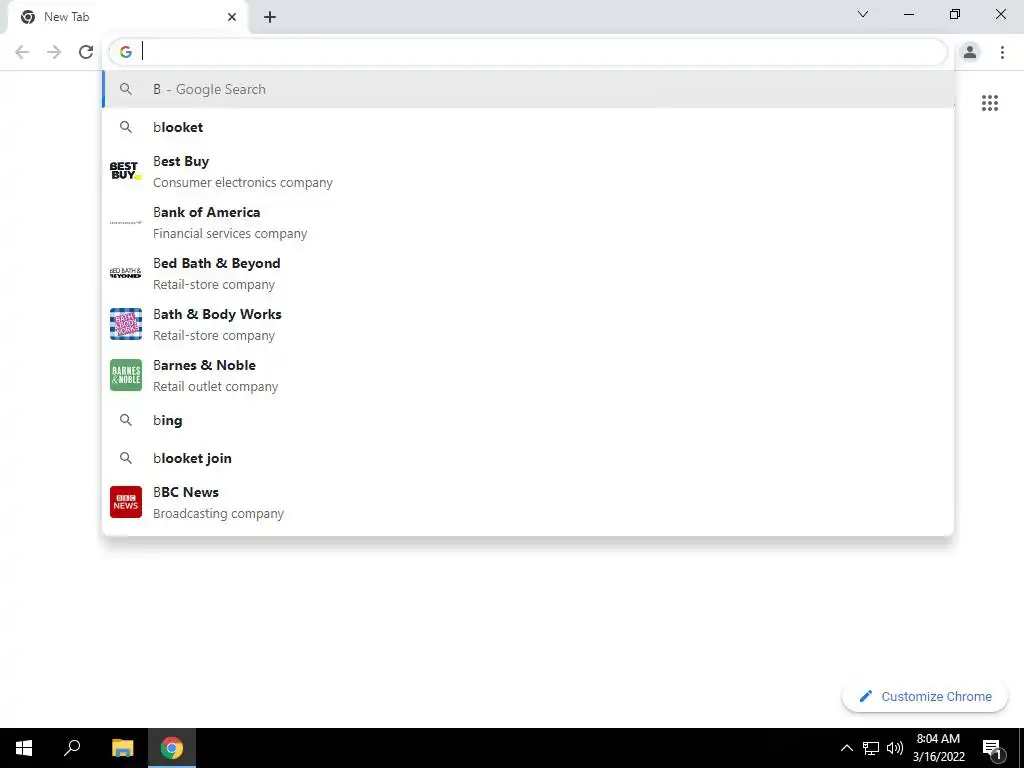This screenshot has height=768, width=1024.
Task: Minimize the Chrome window
Action: click(908, 14)
